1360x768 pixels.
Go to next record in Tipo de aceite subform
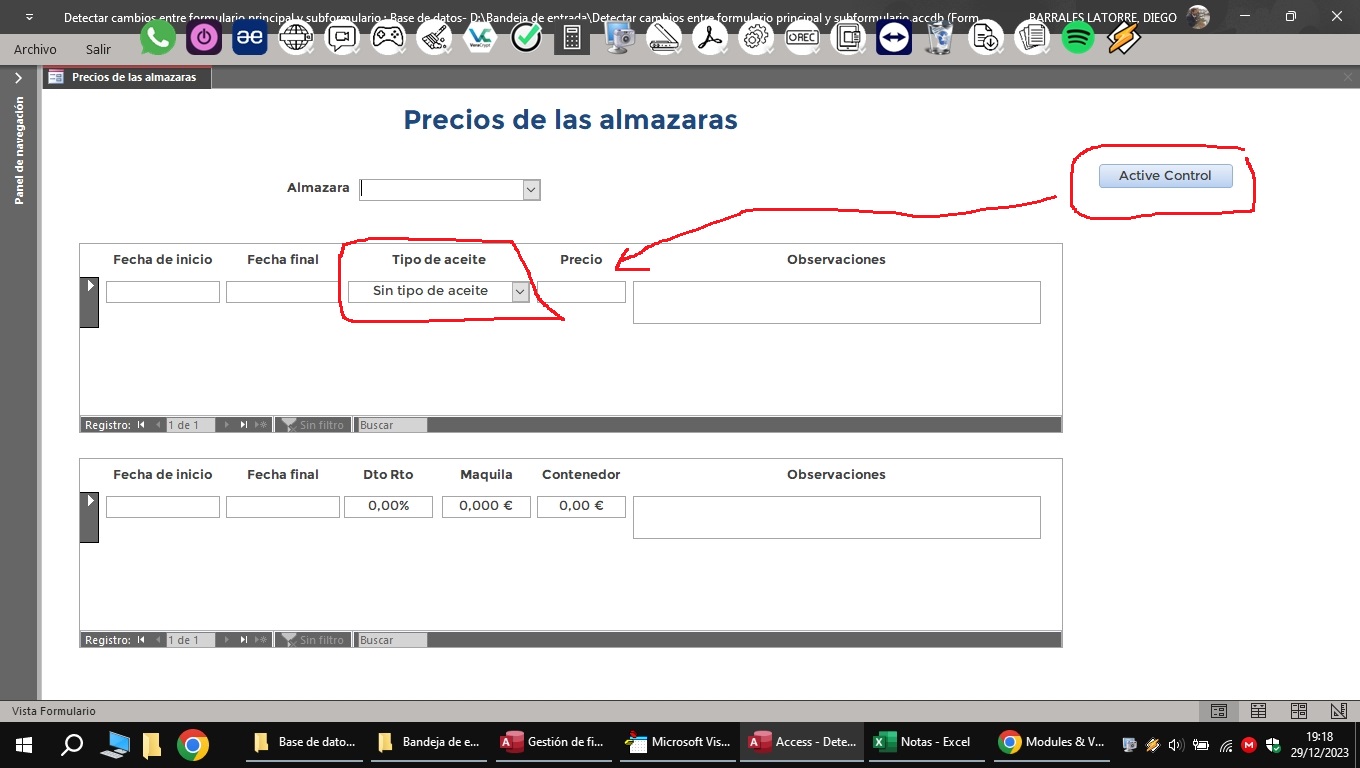pos(226,425)
